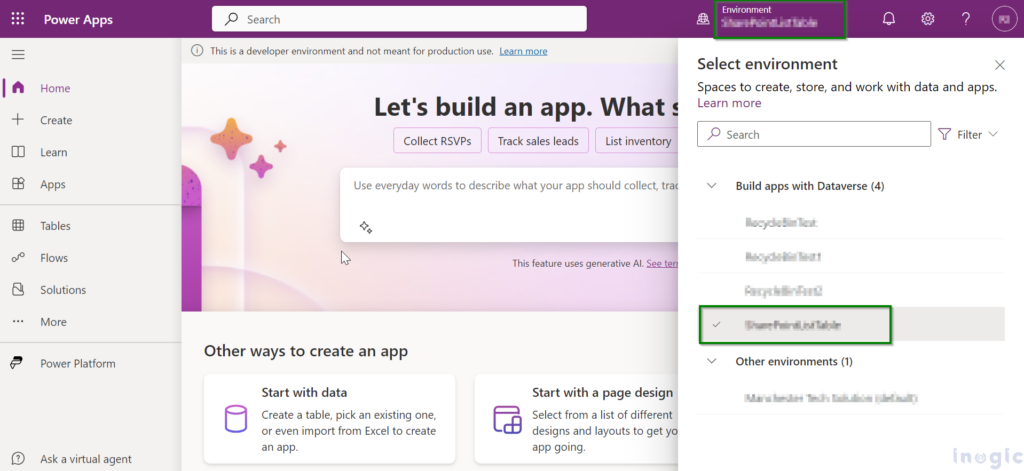
Task: Click the More ellipsis icon
Action: 18,321
